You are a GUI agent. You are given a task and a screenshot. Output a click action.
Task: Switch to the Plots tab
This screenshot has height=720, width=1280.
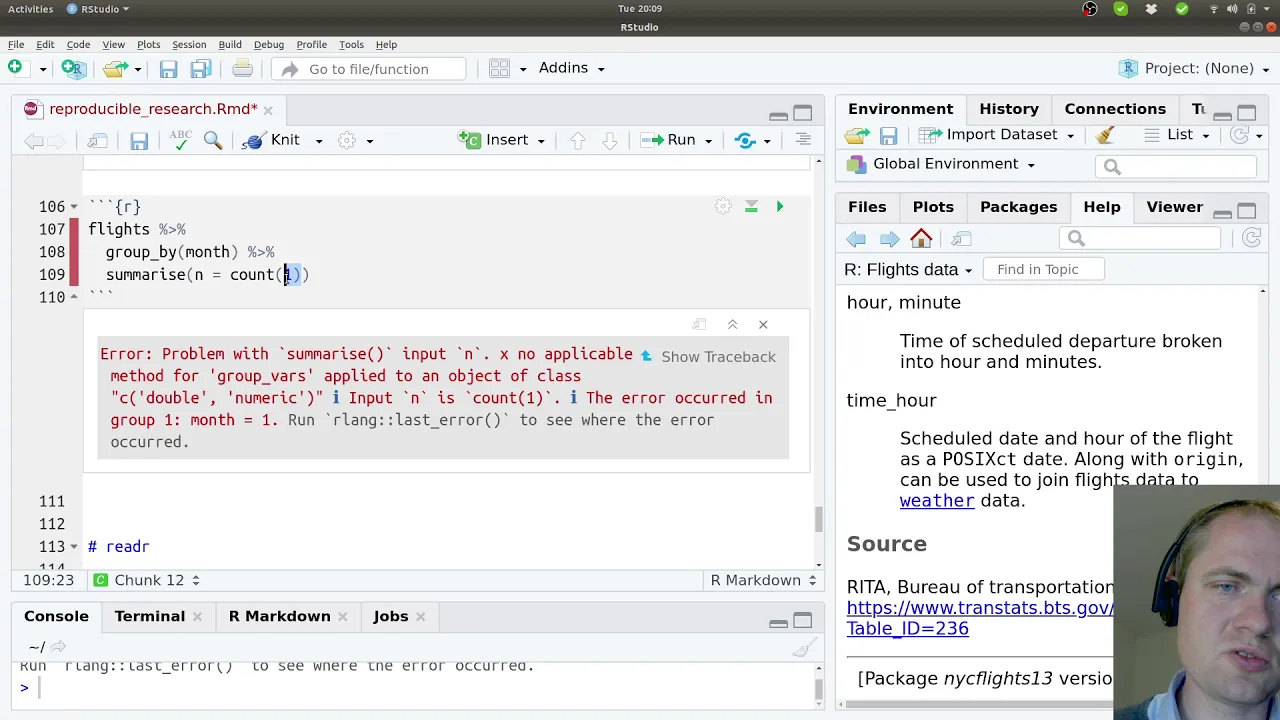click(933, 207)
